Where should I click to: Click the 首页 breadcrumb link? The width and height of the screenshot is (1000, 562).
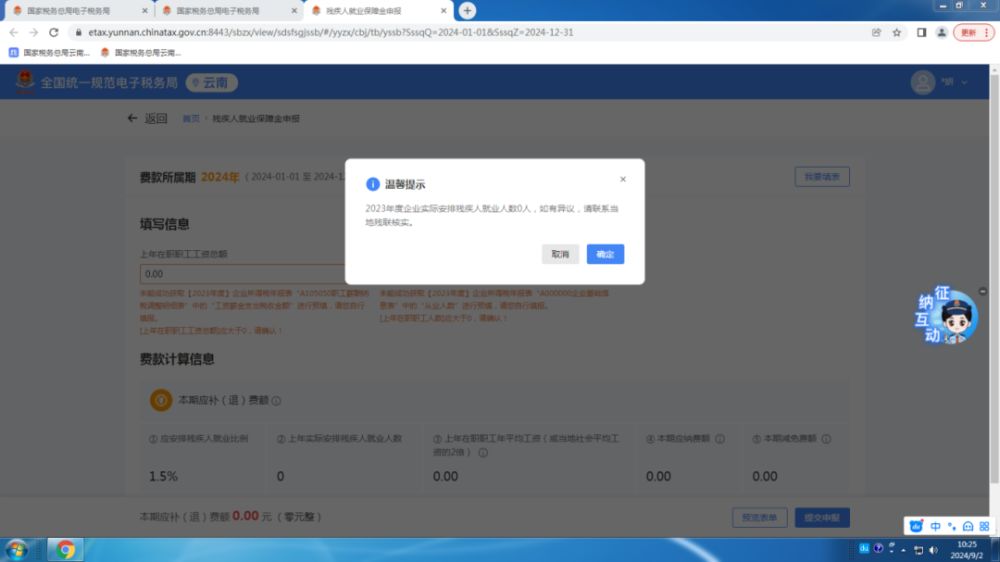[190, 119]
